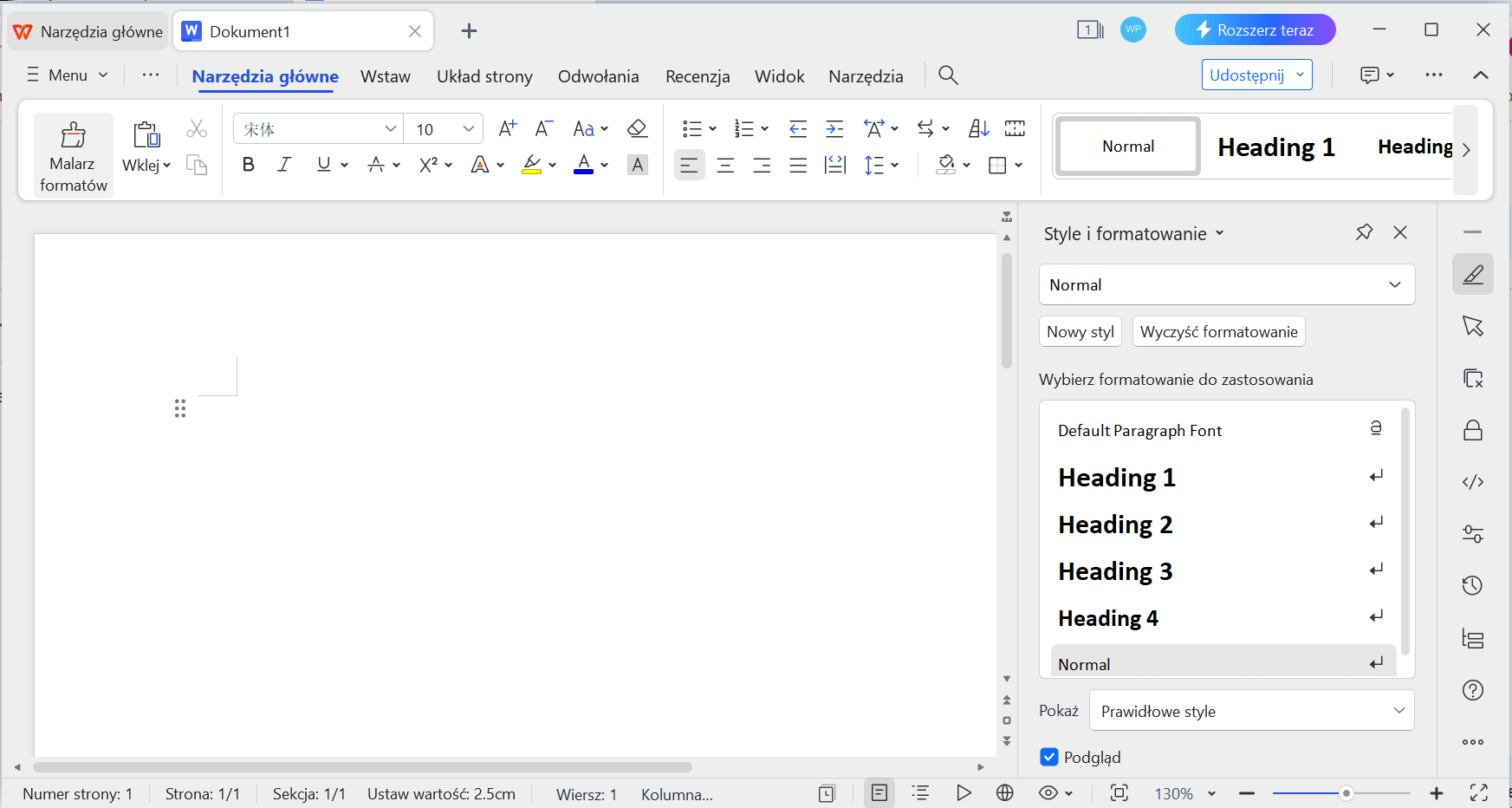
Task: Open the Menu hamburger button
Action: pyautogui.click(x=68, y=75)
